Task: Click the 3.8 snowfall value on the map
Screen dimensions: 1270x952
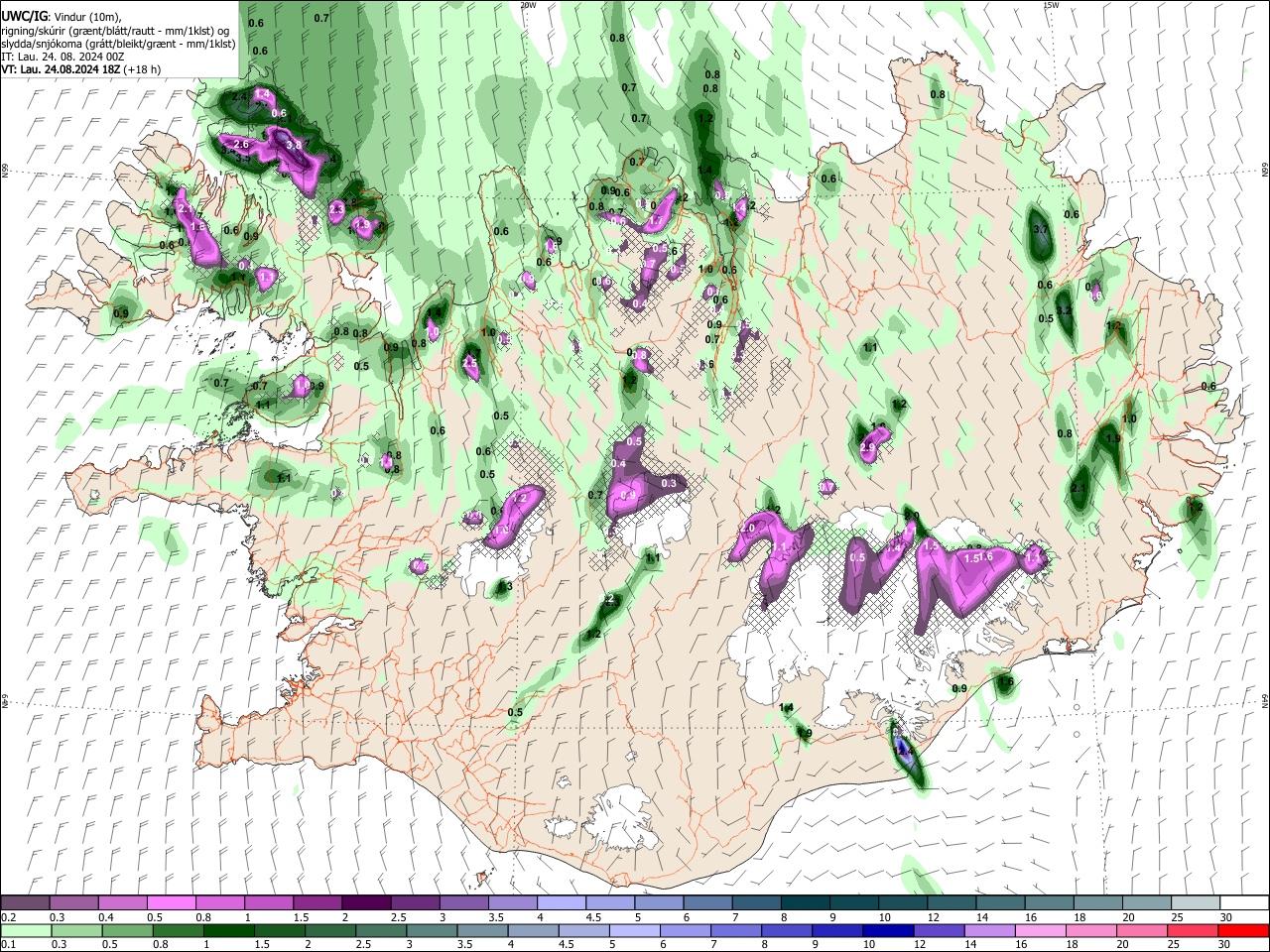Action: [x=294, y=145]
